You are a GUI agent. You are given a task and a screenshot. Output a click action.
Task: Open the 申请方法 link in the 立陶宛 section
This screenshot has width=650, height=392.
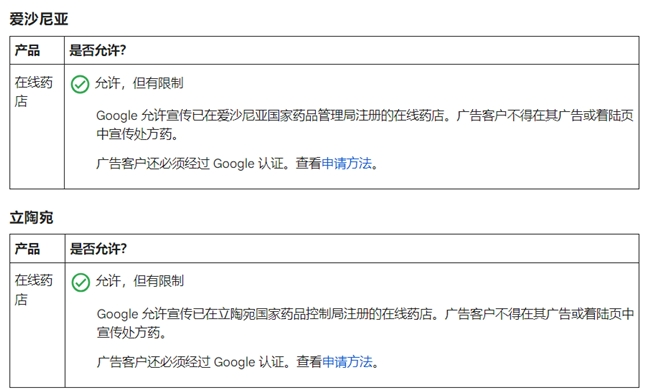(347, 362)
